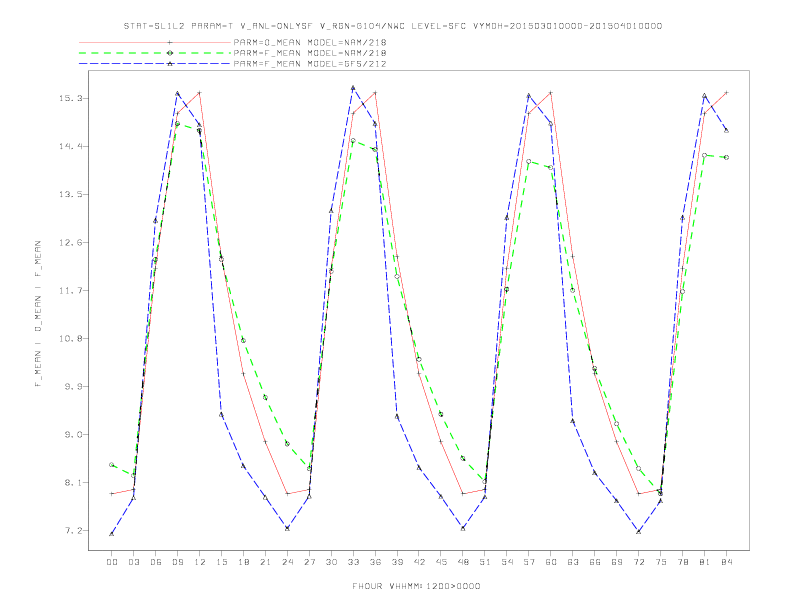Click x-axis forecast hour label 45

tap(441, 562)
